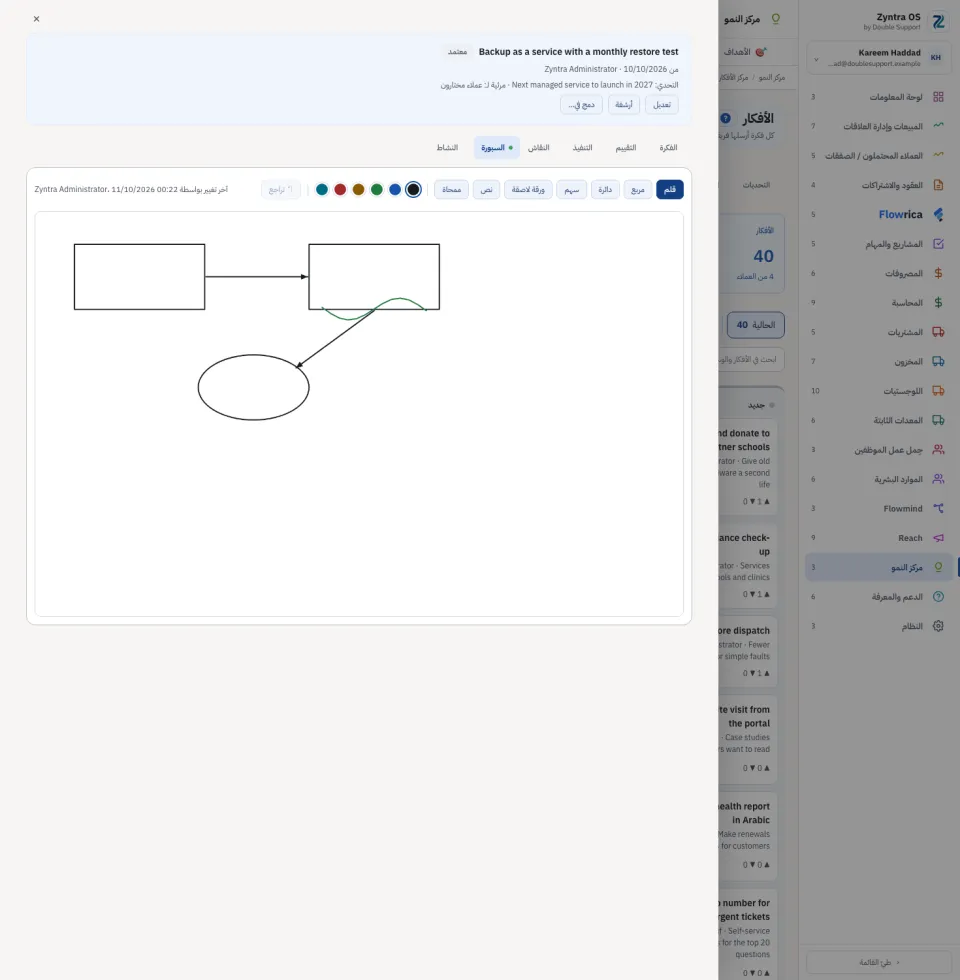
Task: Pick the teal color swatch
Action: (322, 189)
